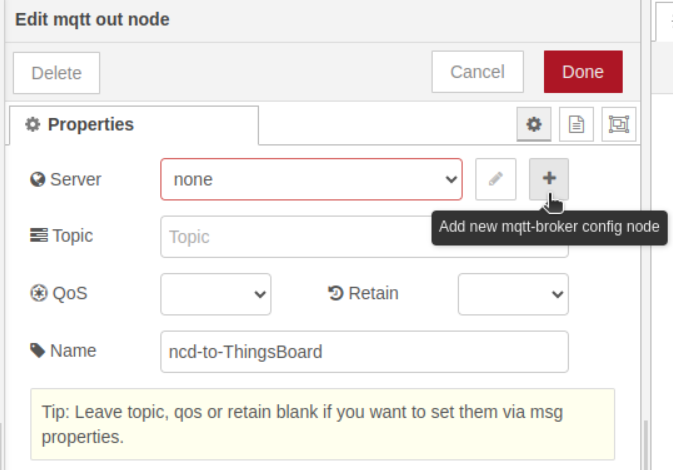Click the Edit mqtt out node title
The height and width of the screenshot is (470, 673).
tap(92, 19)
